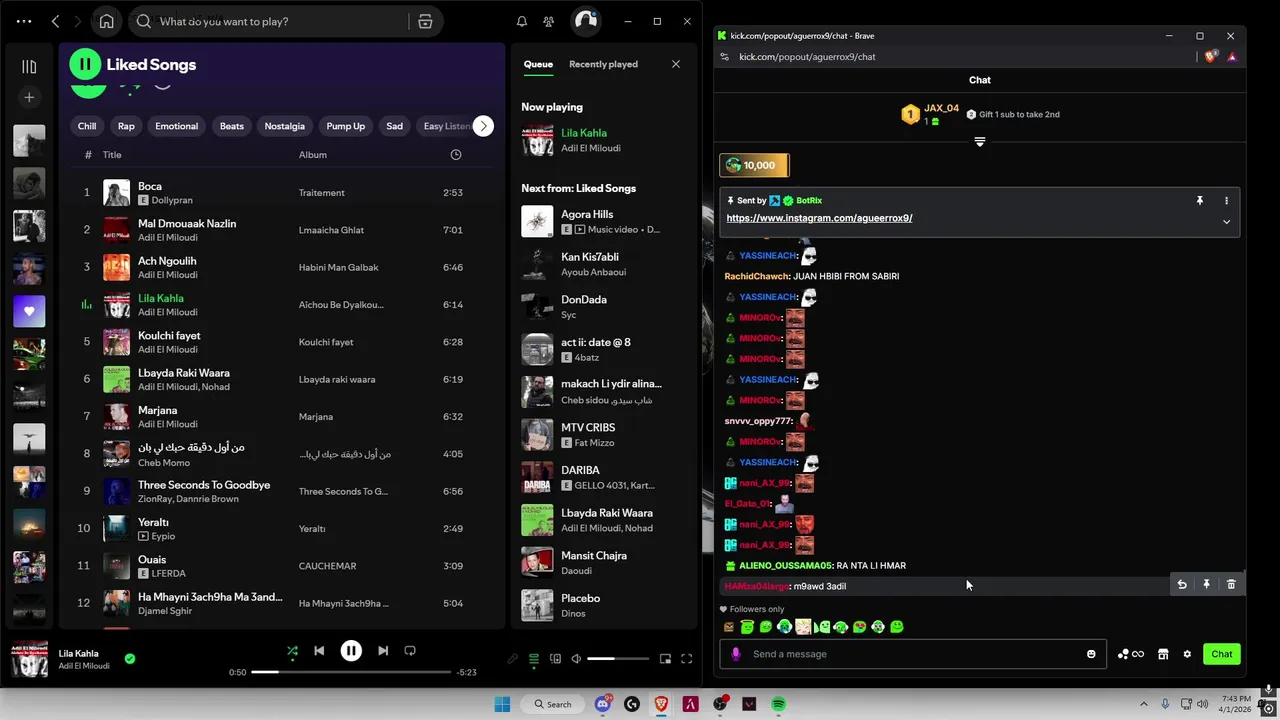
Task: Click the Lila Kahla now-playing thumbnail
Action: click(29, 659)
